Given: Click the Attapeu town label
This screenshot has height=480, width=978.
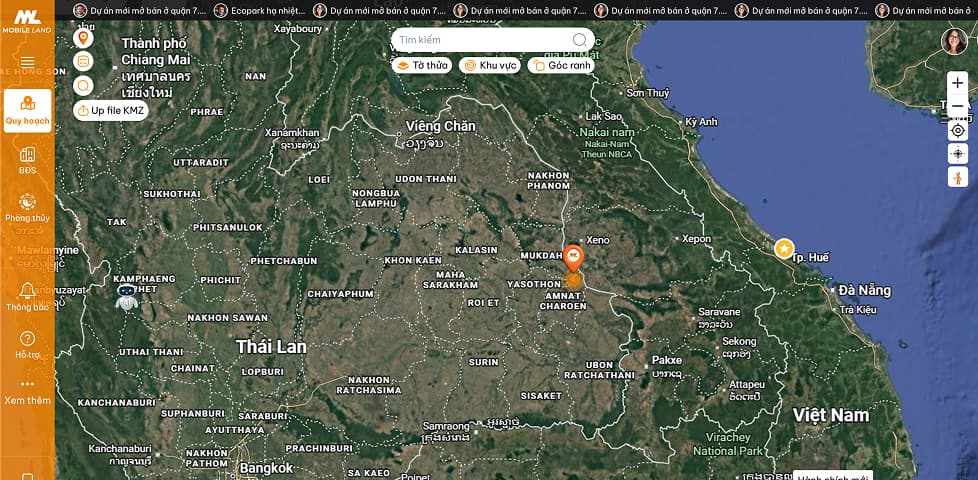Looking at the screenshot, I should click(747, 385).
